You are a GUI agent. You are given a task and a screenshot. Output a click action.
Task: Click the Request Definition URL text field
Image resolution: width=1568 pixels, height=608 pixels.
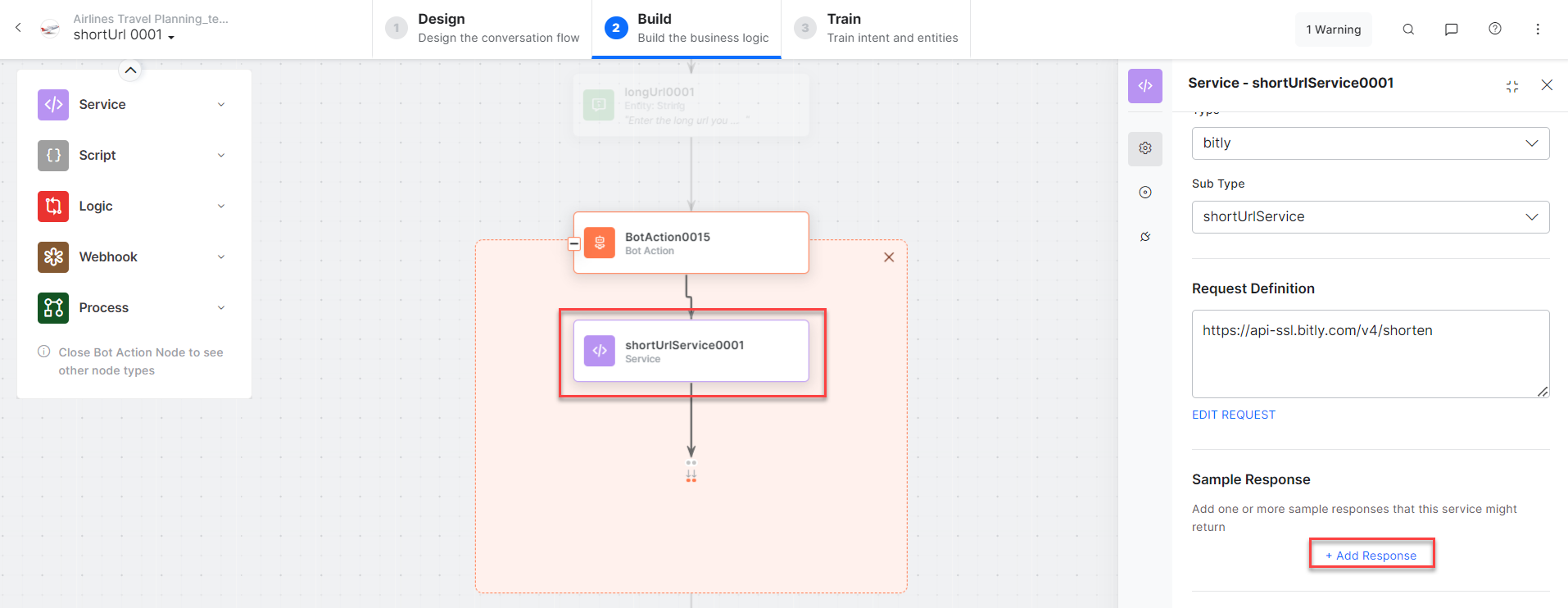[x=1370, y=353]
